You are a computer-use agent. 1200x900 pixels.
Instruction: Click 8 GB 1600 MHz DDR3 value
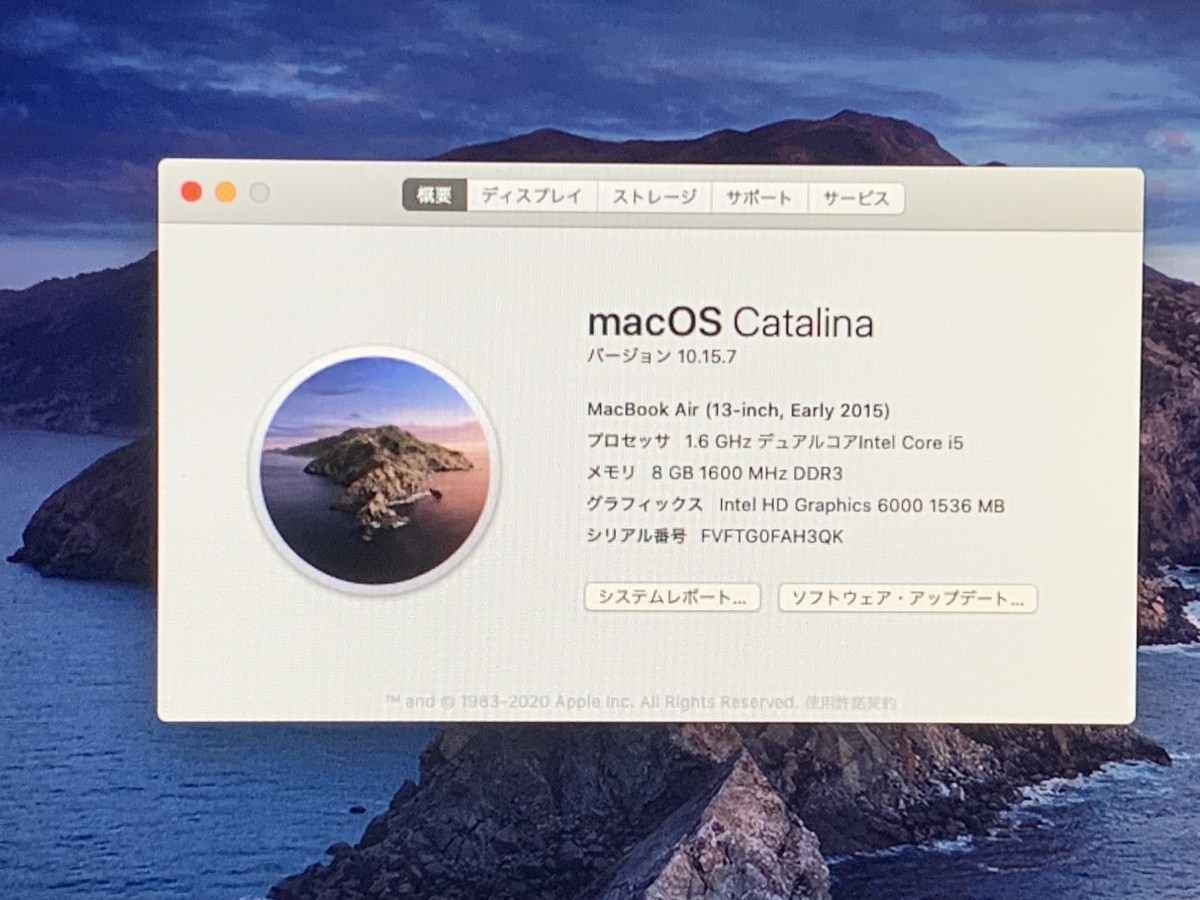(x=746, y=473)
